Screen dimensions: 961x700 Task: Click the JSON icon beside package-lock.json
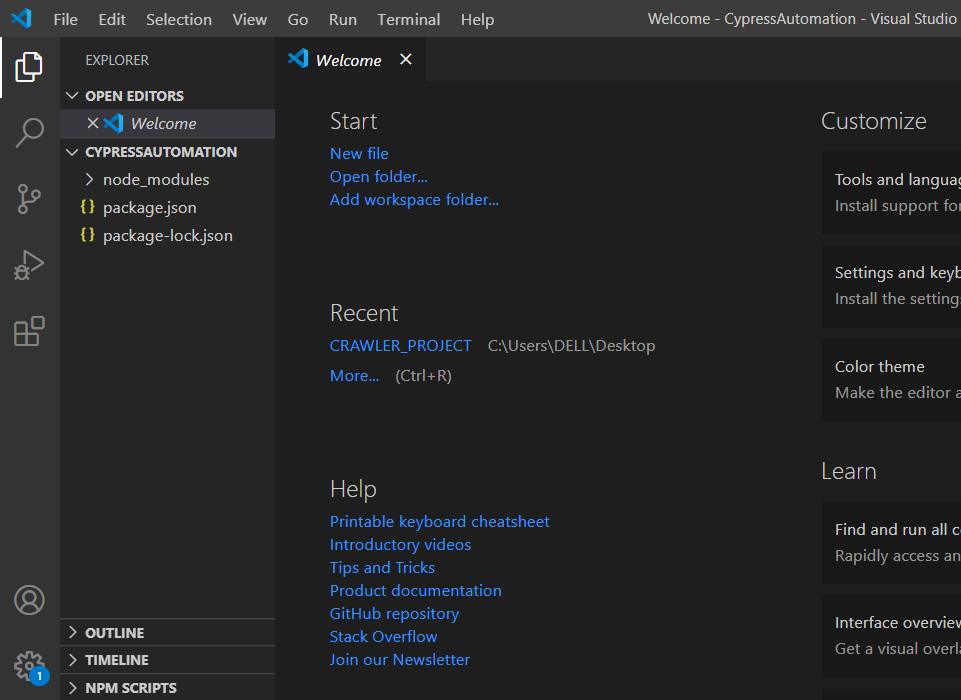point(88,235)
